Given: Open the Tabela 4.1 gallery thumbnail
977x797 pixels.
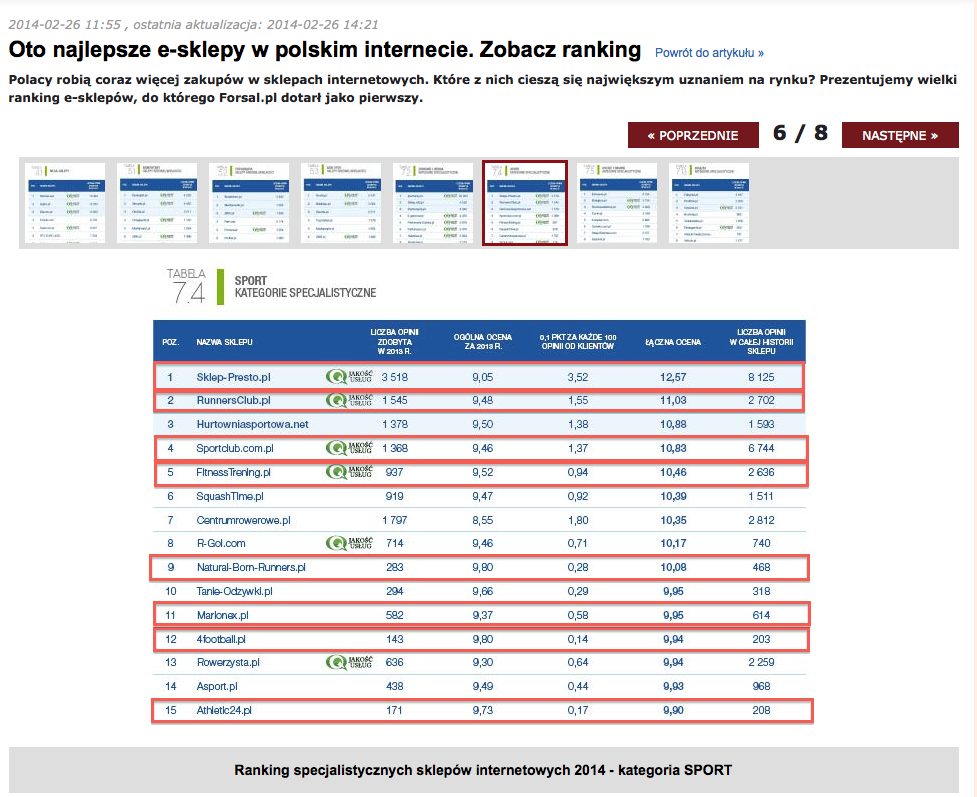Looking at the screenshot, I should pos(65,203).
